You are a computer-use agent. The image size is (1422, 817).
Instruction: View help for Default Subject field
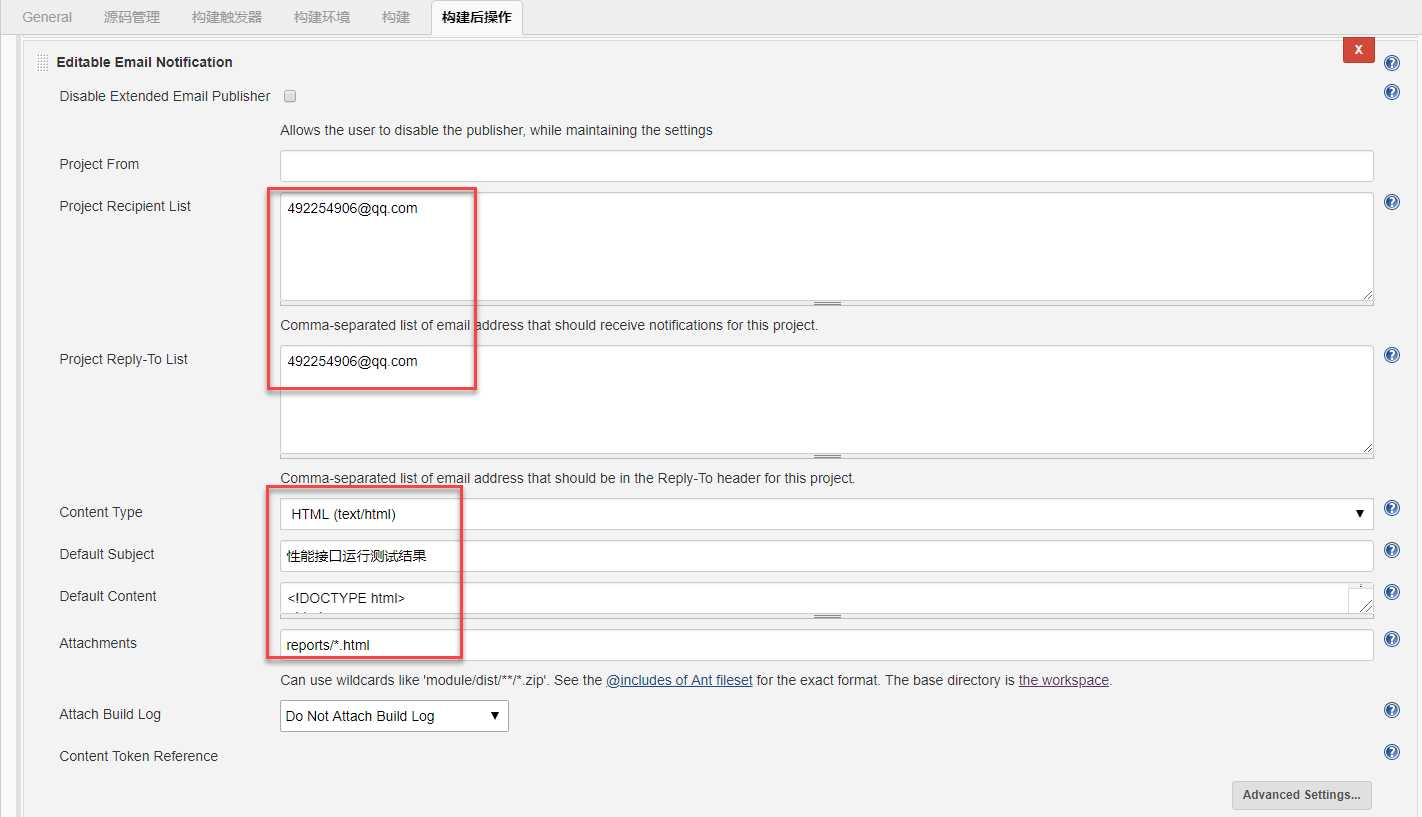coord(1391,550)
